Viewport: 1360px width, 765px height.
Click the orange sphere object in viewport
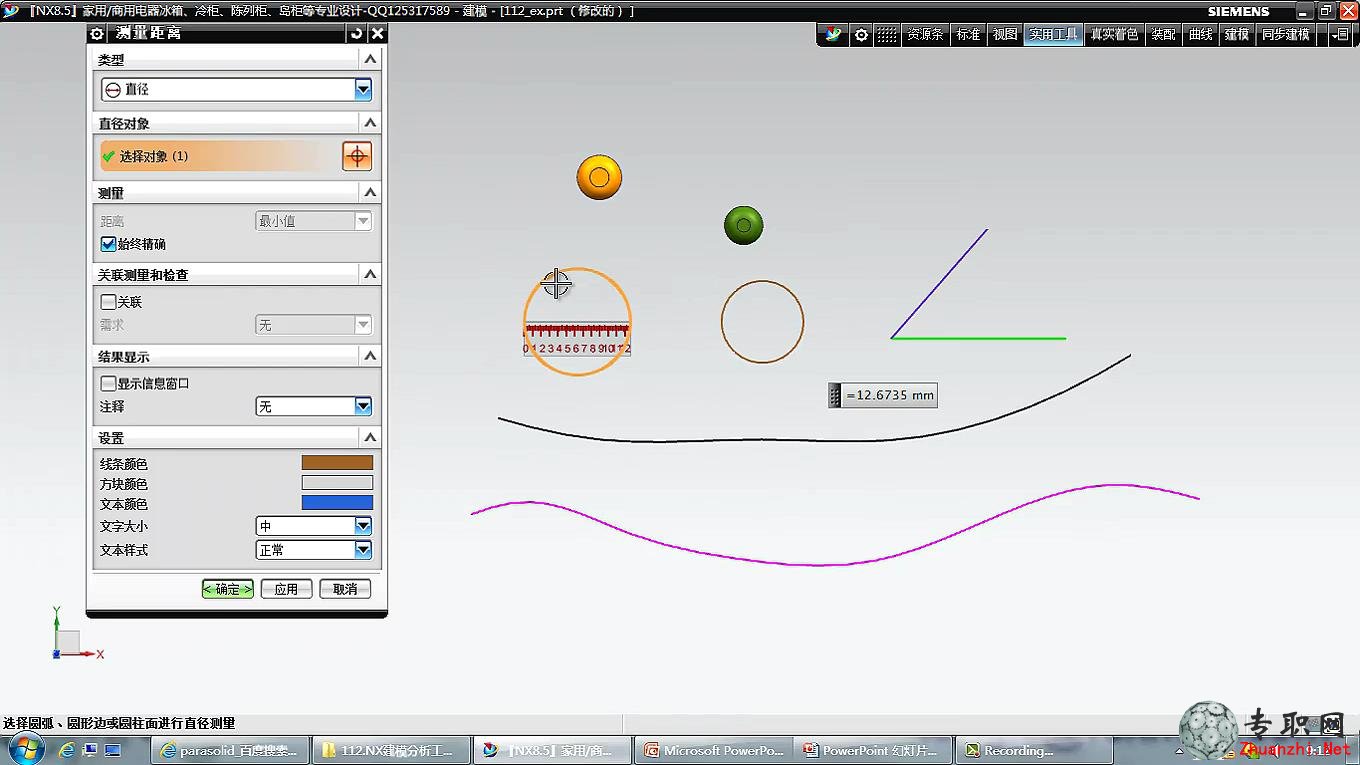[x=599, y=177]
